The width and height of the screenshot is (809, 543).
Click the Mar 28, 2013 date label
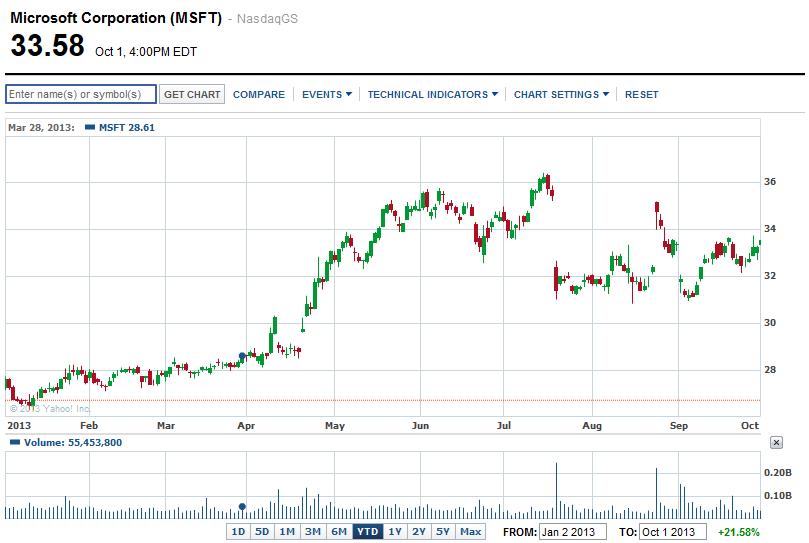(x=41, y=127)
